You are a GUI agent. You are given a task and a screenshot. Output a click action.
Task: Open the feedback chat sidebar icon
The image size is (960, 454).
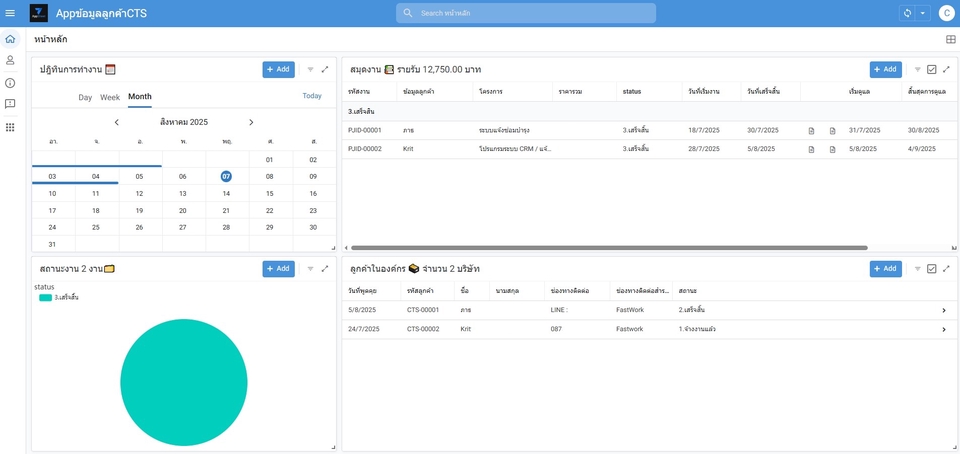click(x=10, y=104)
